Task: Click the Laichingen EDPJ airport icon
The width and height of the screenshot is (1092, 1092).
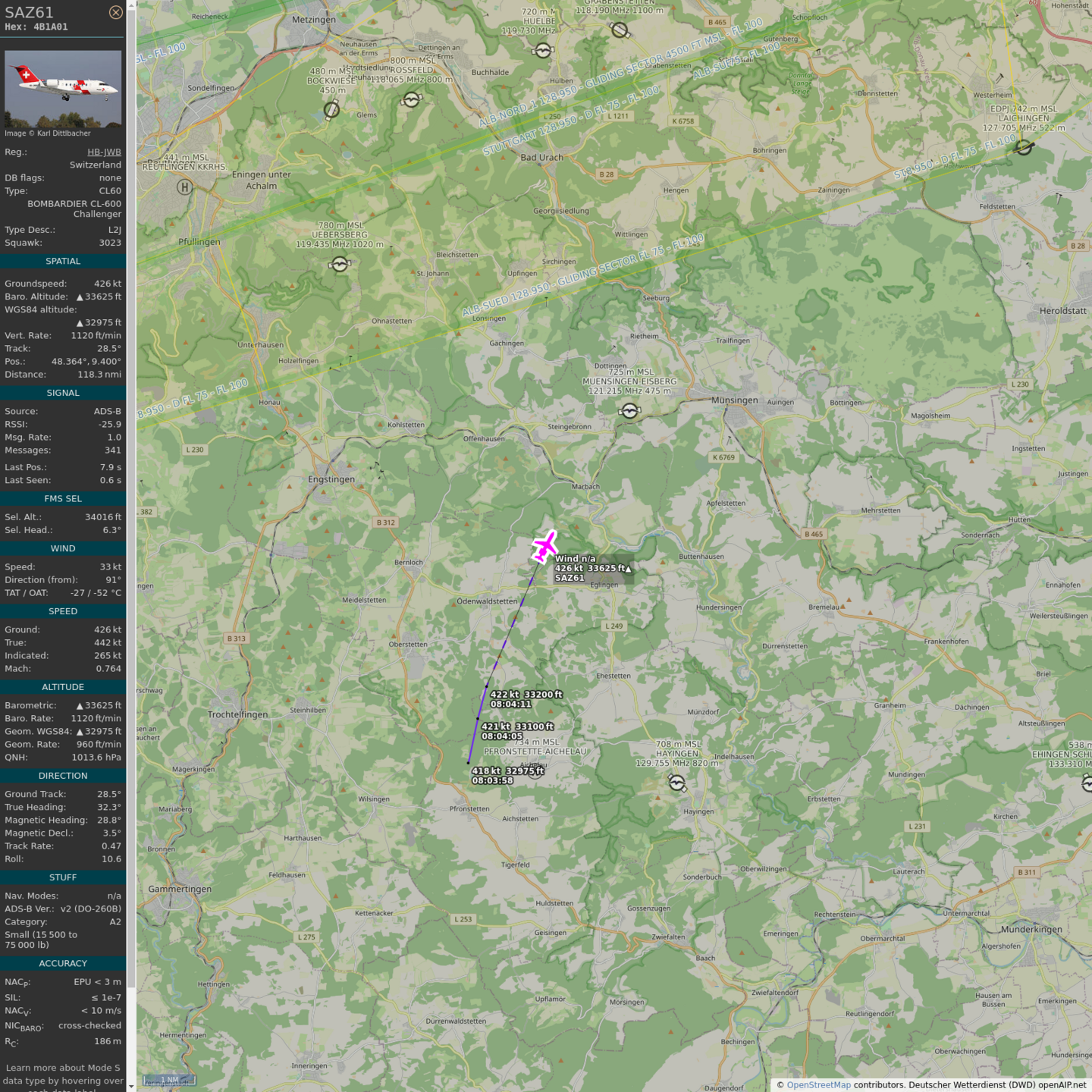Action: (x=1024, y=147)
